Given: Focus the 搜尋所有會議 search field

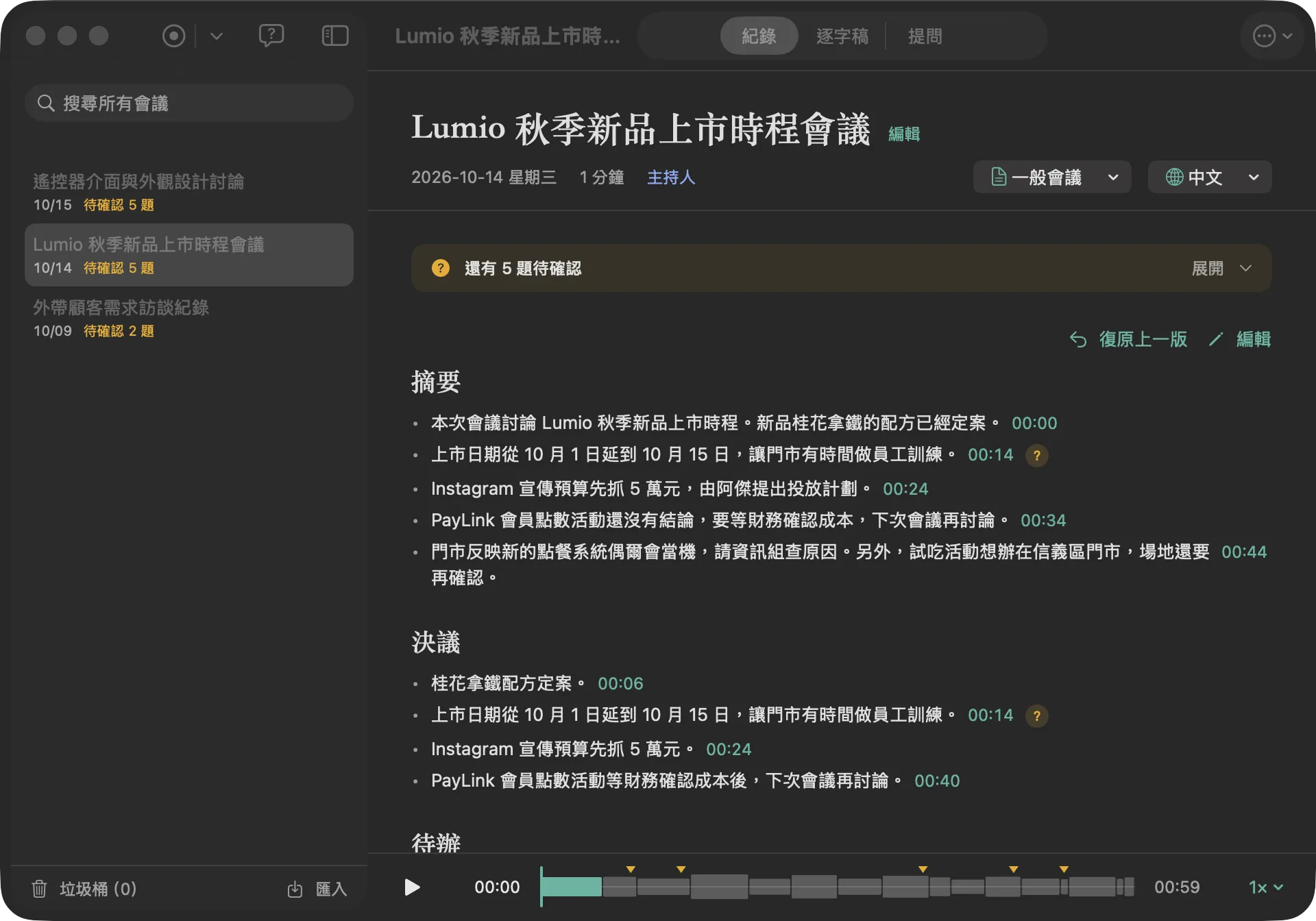Looking at the screenshot, I should coord(189,103).
